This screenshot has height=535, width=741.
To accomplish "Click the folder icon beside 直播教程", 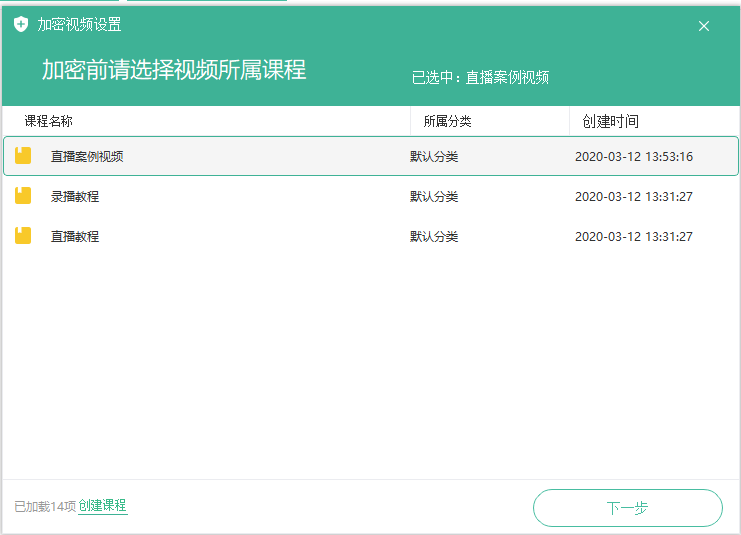I will [x=23, y=236].
